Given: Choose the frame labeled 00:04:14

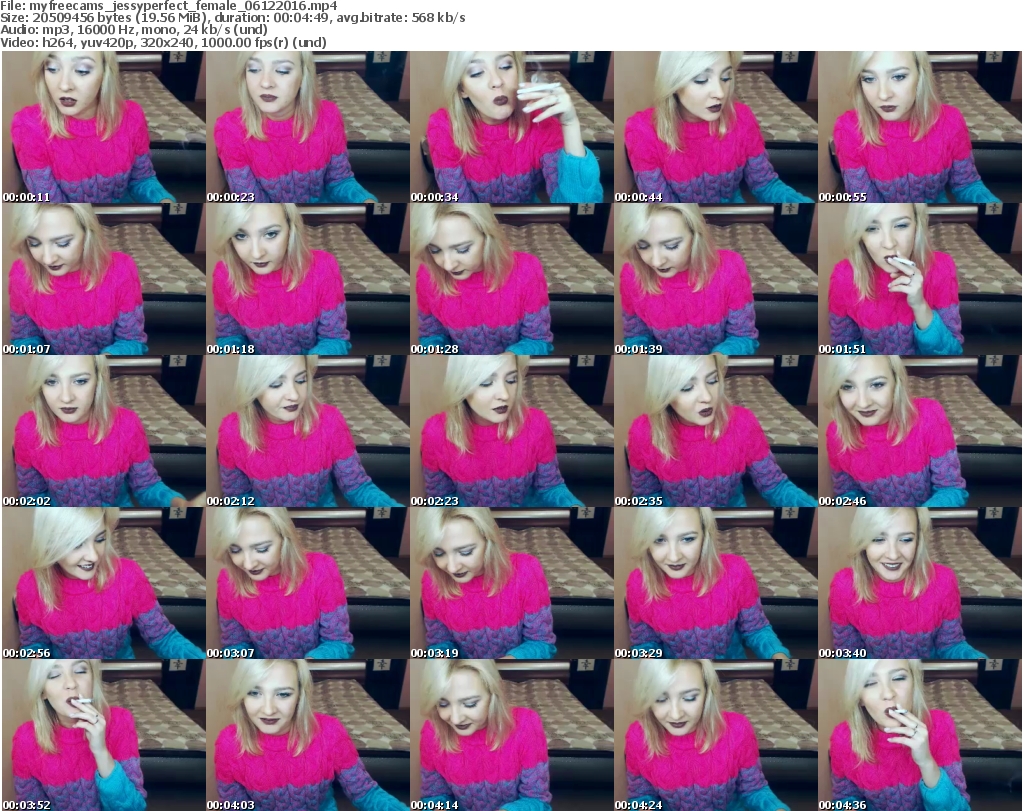Looking at the screenshot, I should pyautogui.click(x=511, y=735).
